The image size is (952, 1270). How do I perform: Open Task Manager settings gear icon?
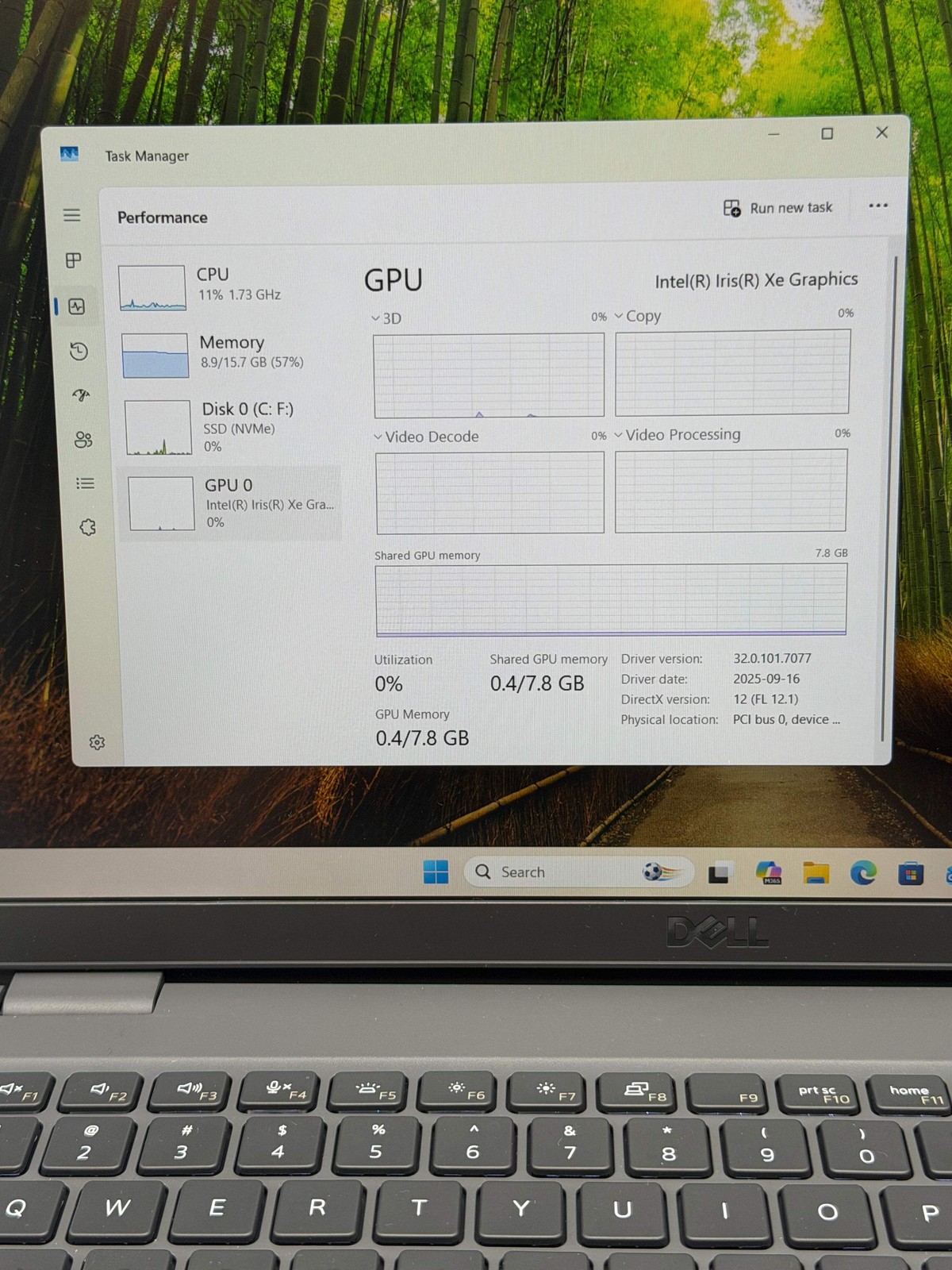pos(97,742)
